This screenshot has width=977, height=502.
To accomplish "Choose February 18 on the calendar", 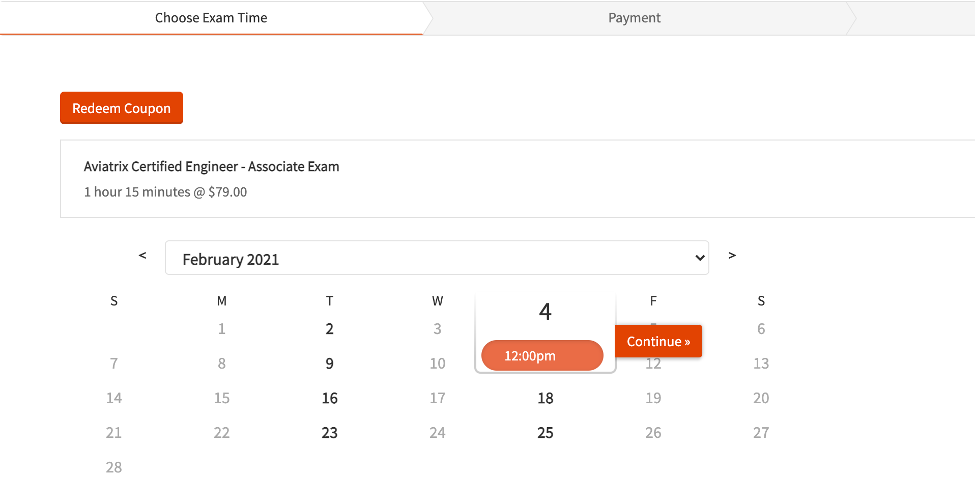I will [545, 398].
